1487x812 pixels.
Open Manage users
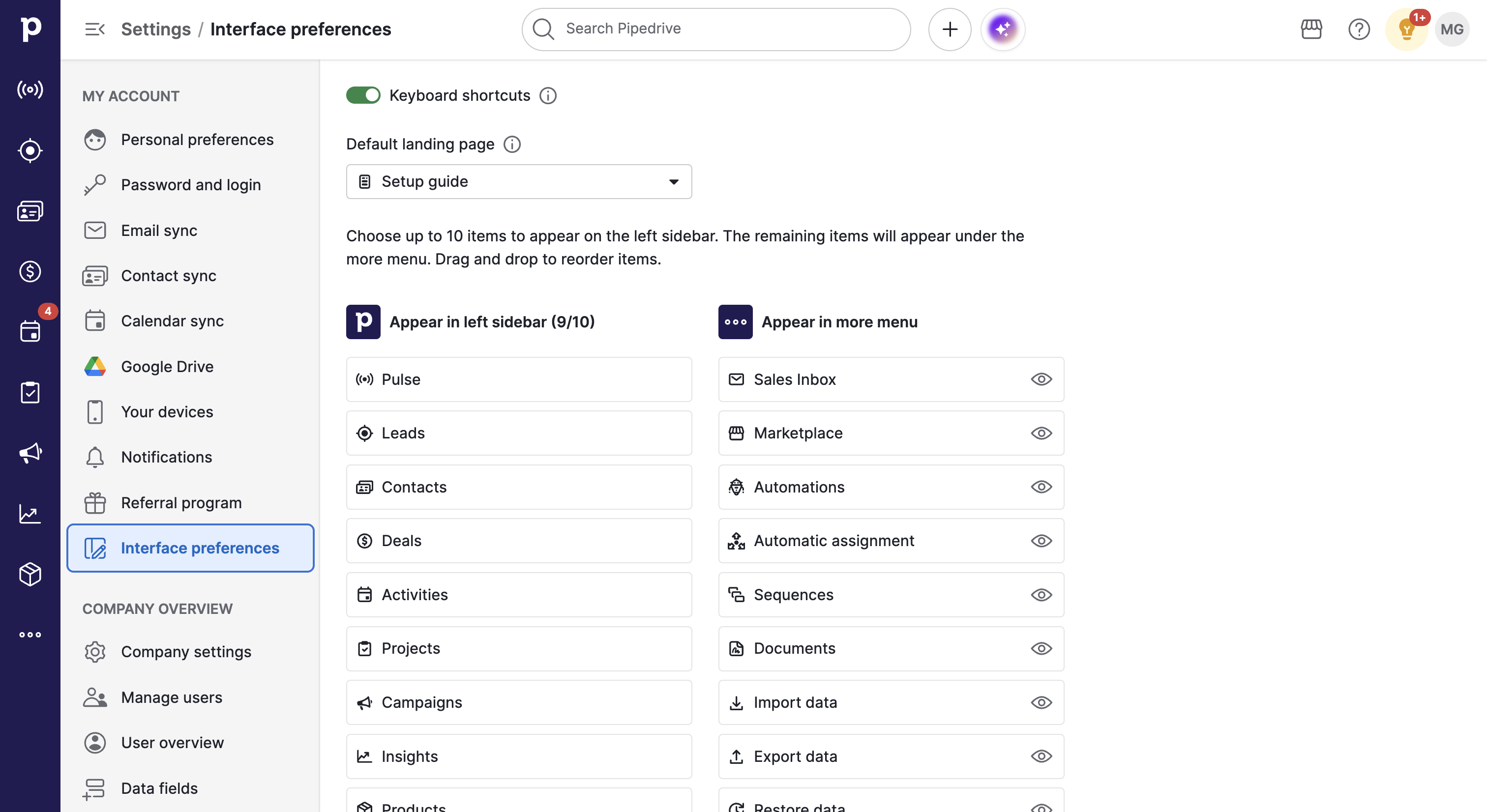pos(190,697)
